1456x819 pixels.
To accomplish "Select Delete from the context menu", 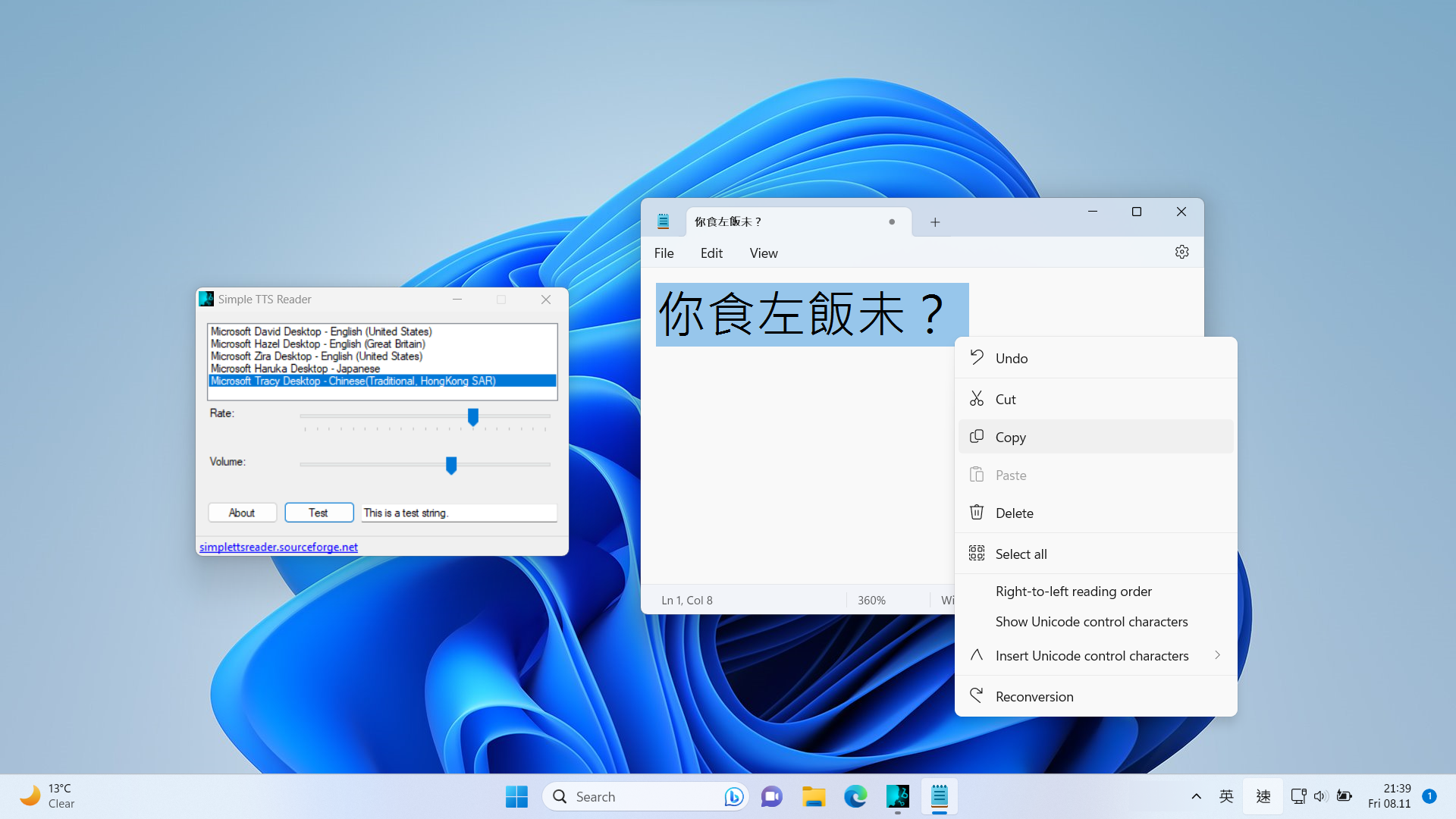I will pos(1014,512).
